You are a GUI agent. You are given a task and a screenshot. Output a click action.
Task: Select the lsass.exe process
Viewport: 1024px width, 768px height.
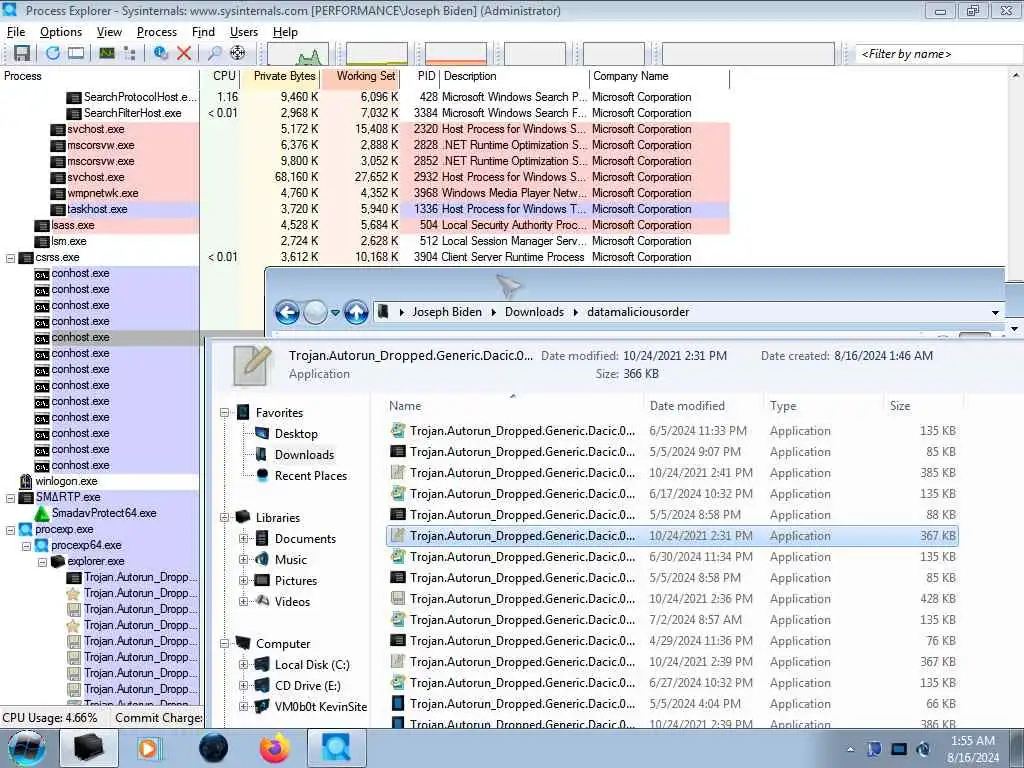click(x=72, y=225)
